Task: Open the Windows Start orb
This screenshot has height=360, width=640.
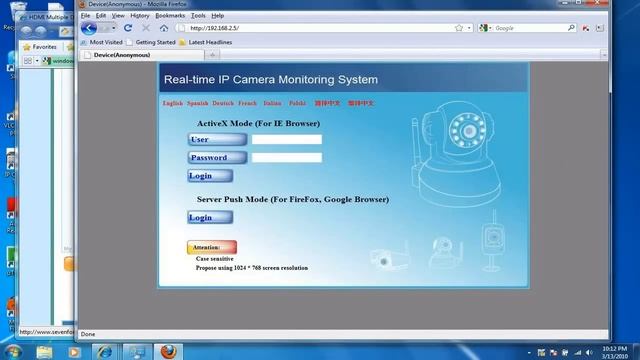Action: click(13, 351)
